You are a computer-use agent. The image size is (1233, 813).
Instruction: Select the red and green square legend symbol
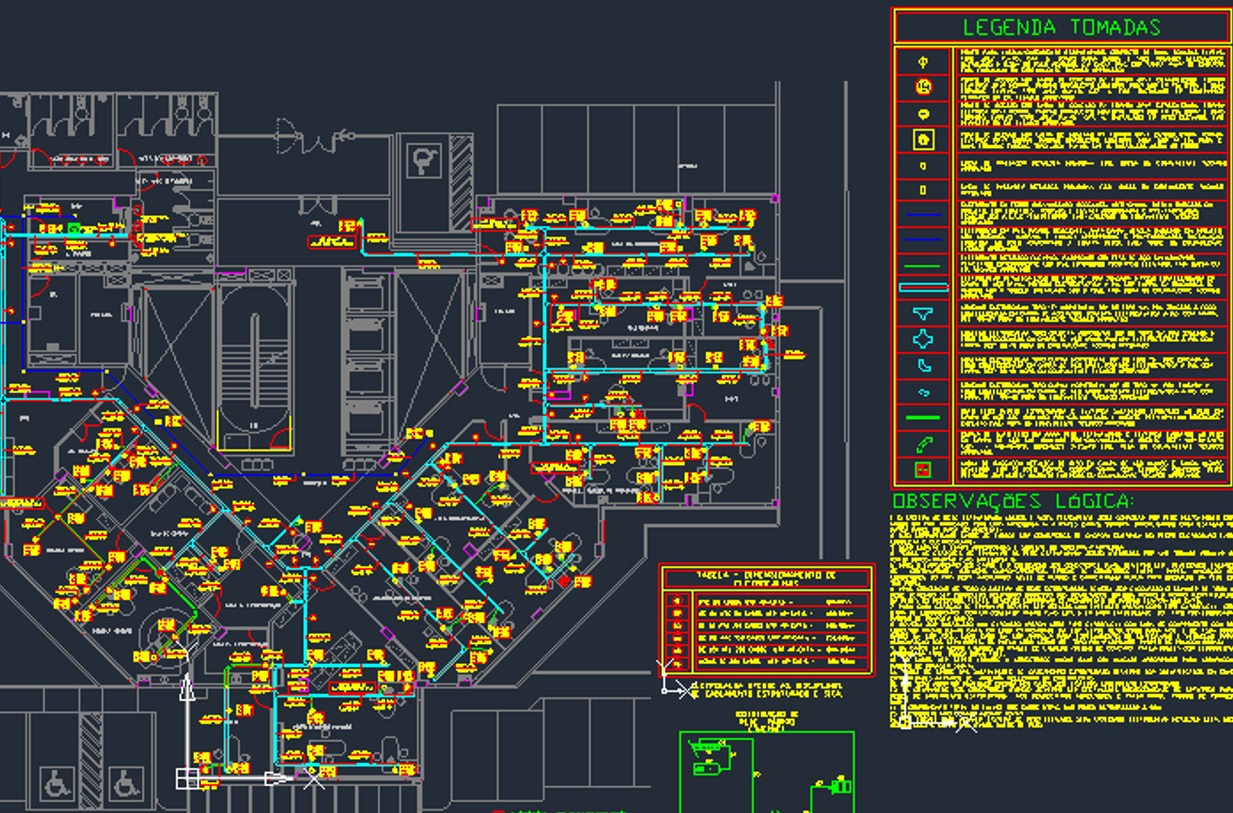(x=923, y=469)
